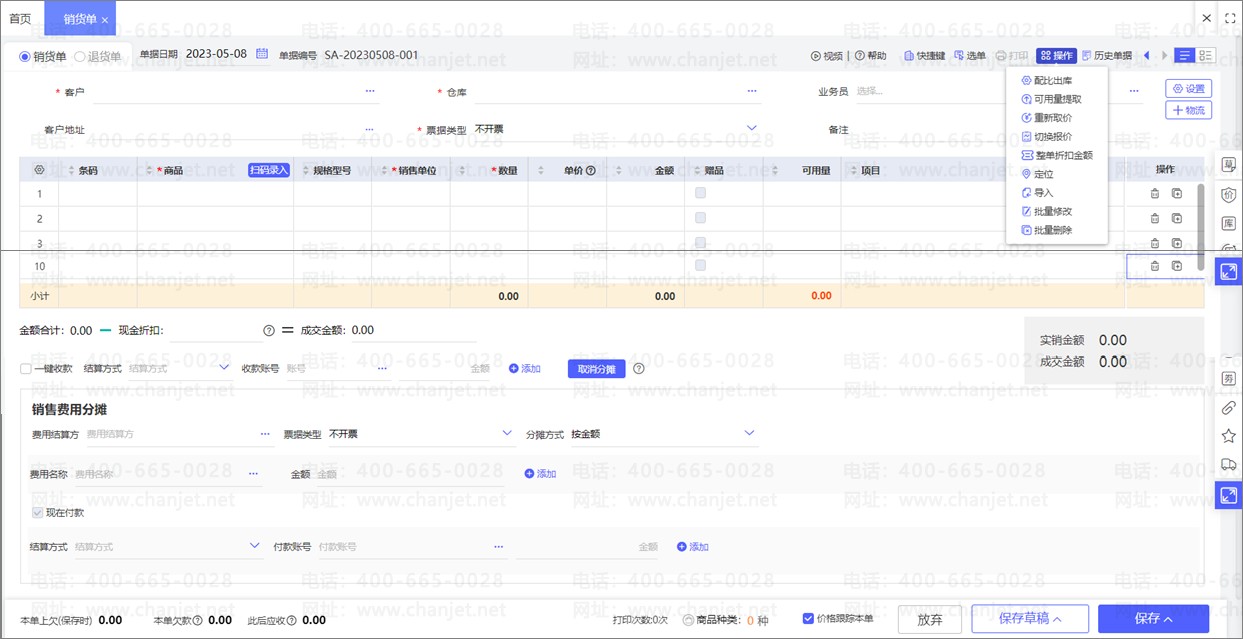Click the 设置 settings button
The width and height of the screenshot is (1243, 639).
1188,88
